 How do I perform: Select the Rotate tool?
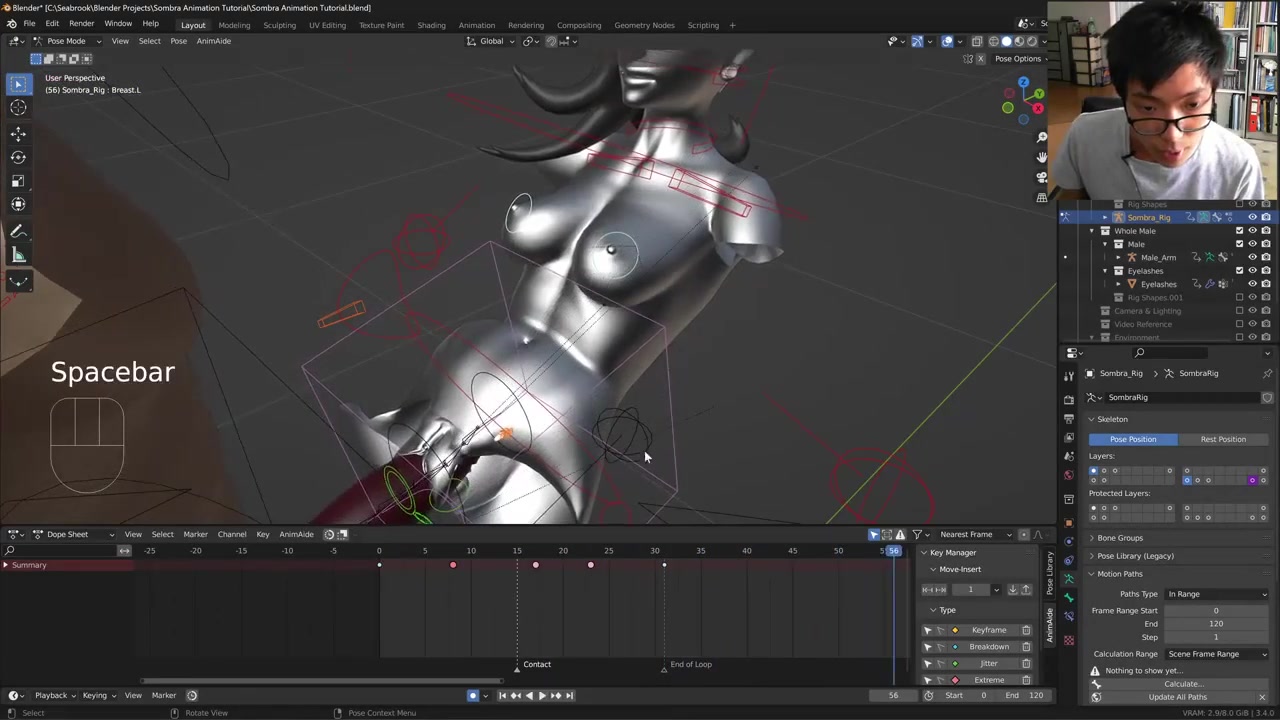18,157
